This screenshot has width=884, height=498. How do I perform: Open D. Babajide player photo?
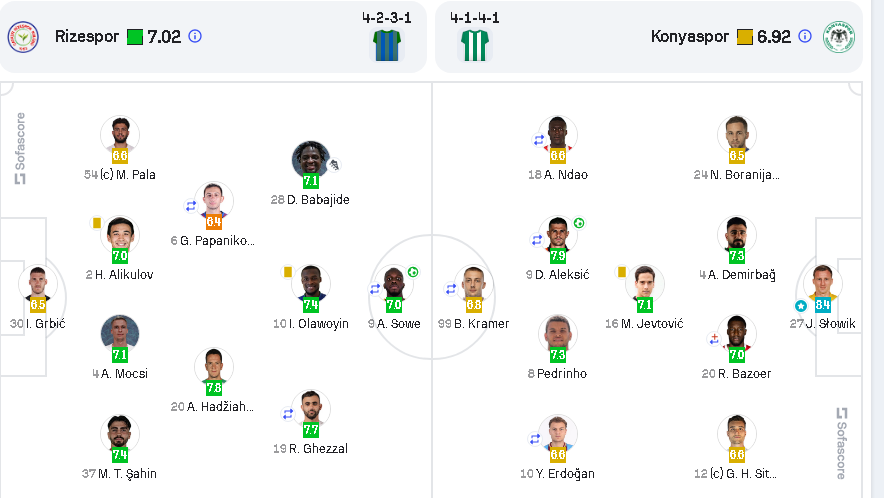coord(311,160)
